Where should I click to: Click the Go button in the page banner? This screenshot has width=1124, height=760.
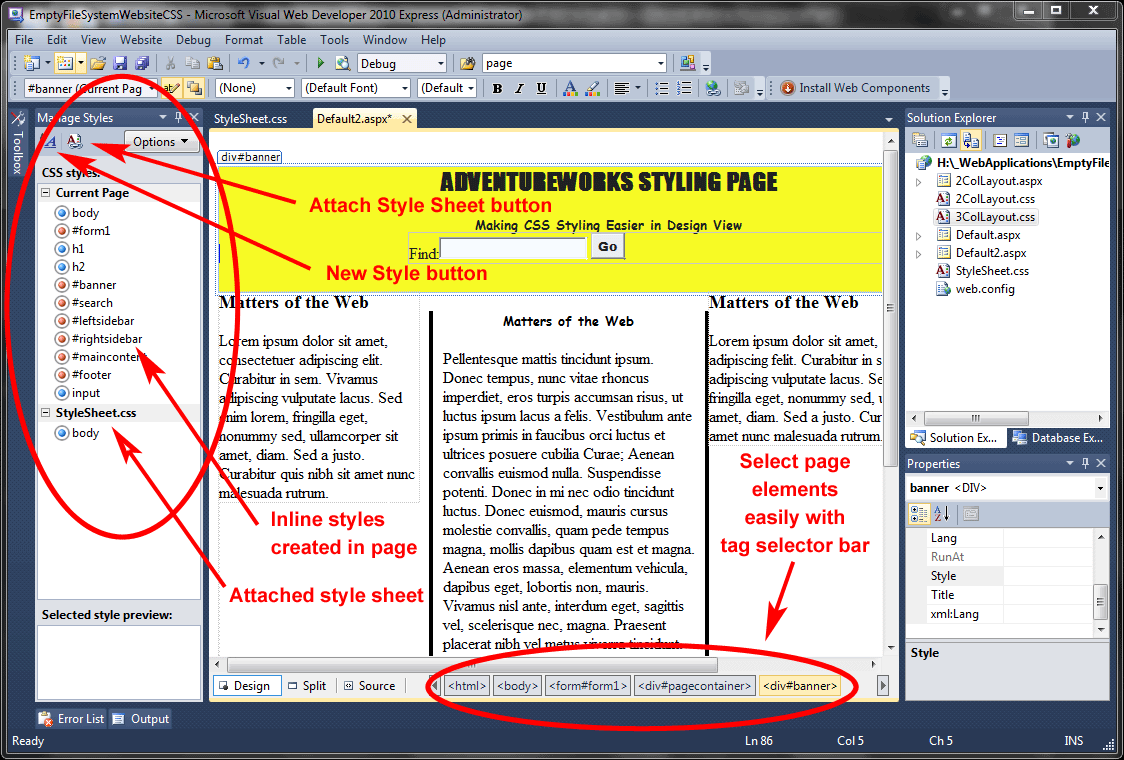[x=607, y=247]
